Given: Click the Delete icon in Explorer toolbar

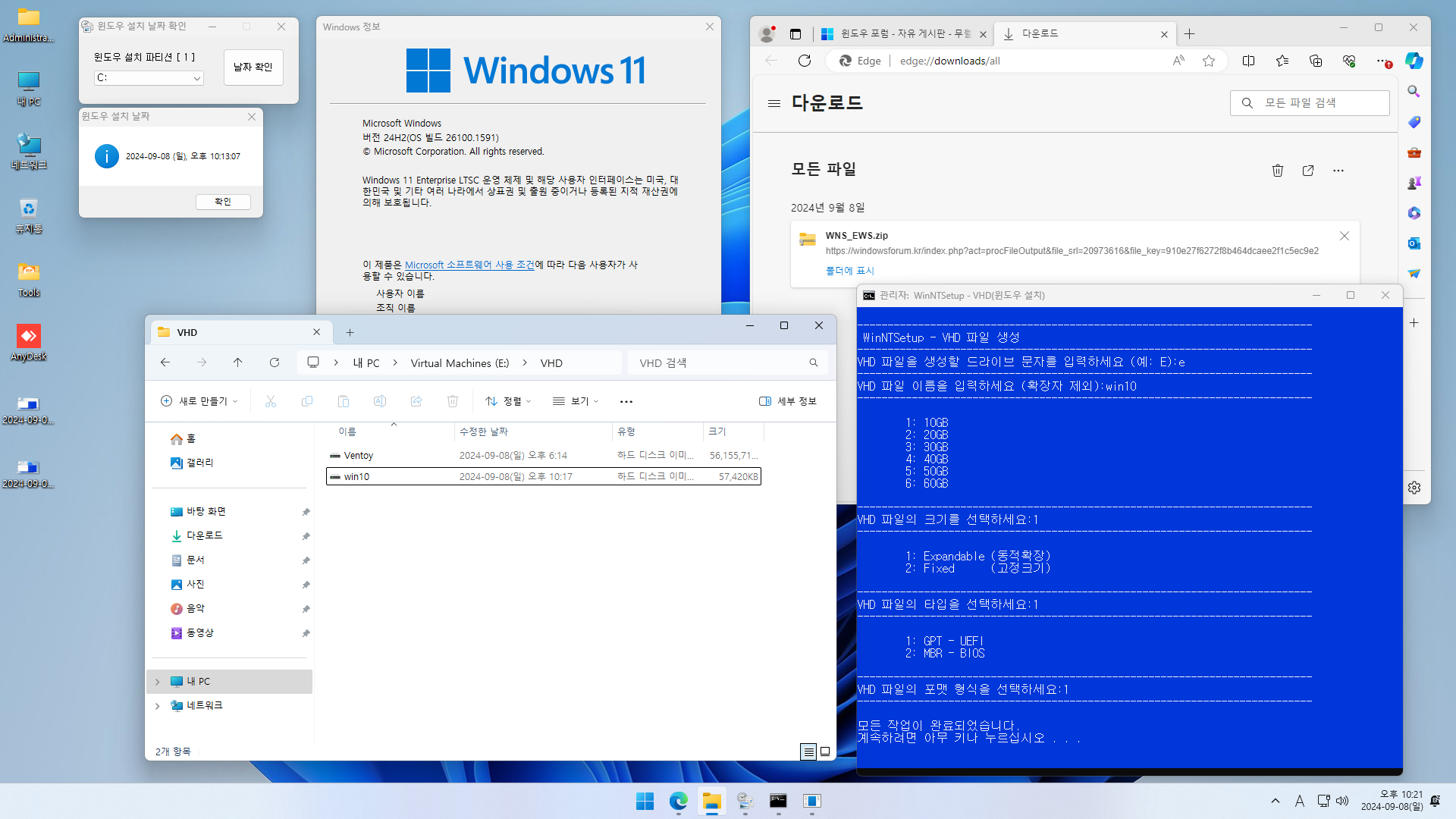Looking at the screenshot, I should tap(453, 401).
